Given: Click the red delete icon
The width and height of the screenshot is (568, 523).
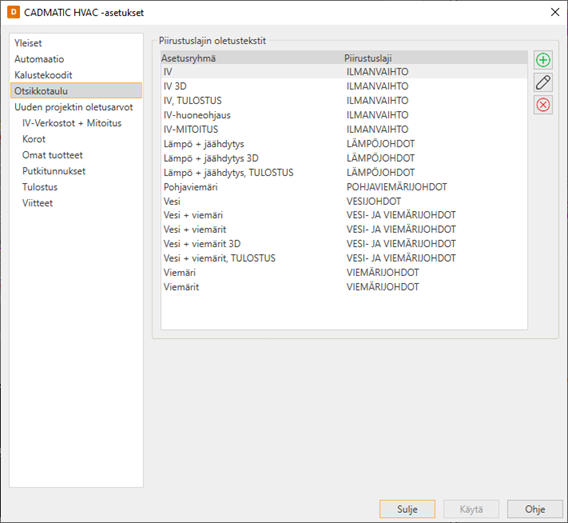Looking at the screenshot, I should point(543,105).
